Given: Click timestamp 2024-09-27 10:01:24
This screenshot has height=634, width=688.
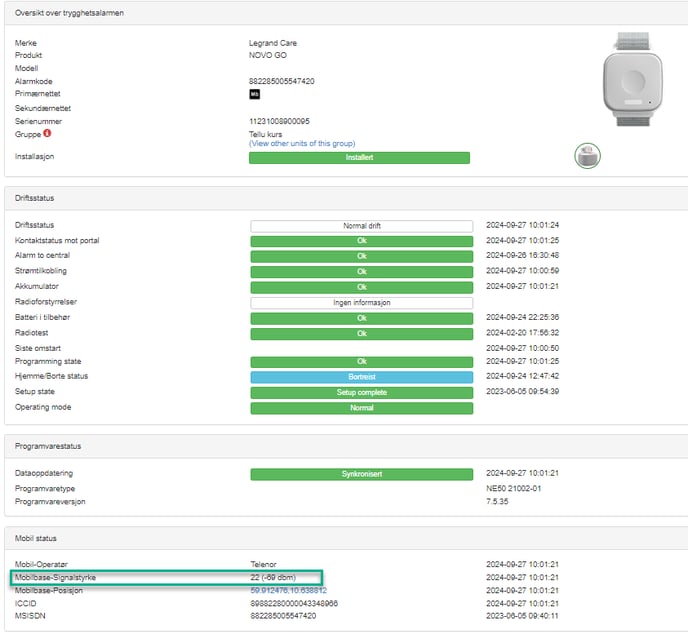Looking at the screenshot, I should point(522,225).
